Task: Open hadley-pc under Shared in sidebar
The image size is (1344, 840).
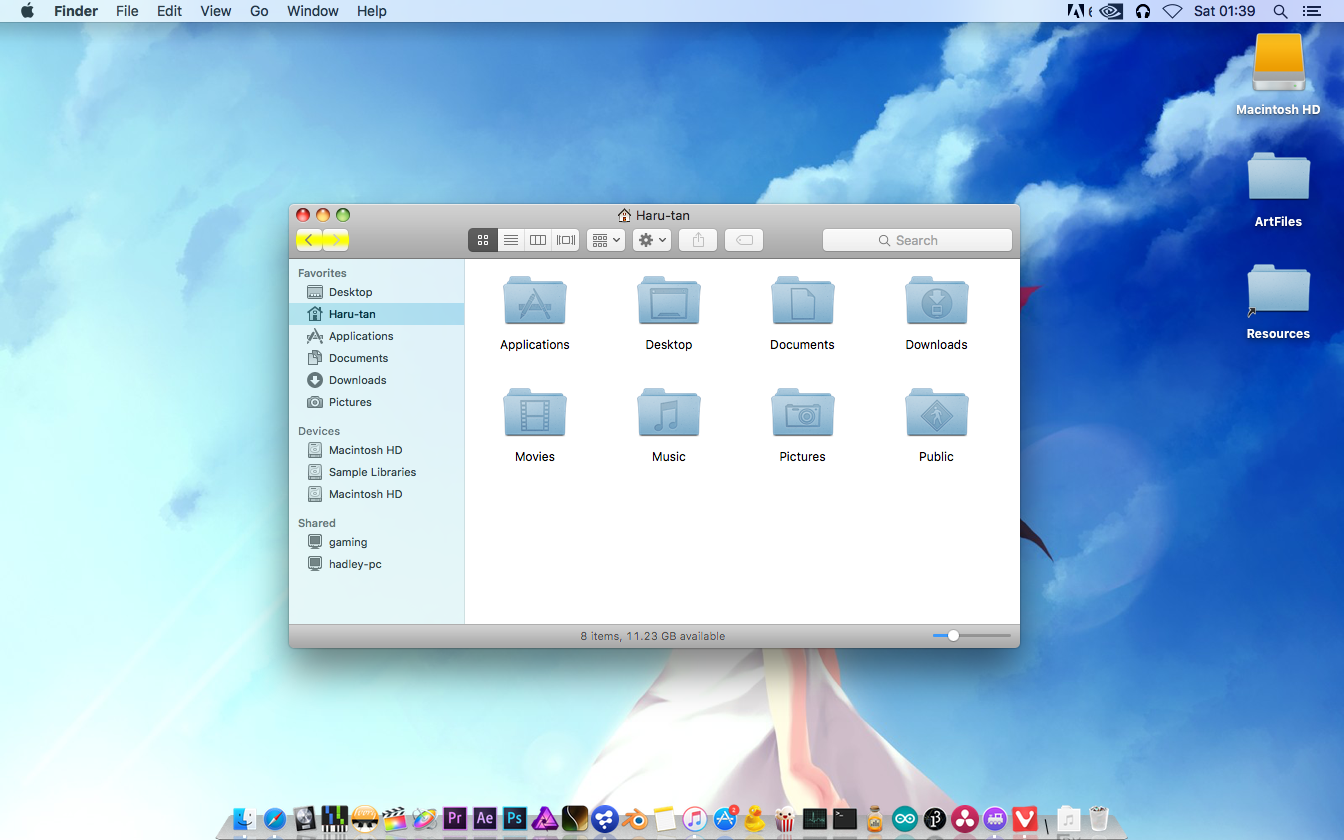Action: click(355, 564)
